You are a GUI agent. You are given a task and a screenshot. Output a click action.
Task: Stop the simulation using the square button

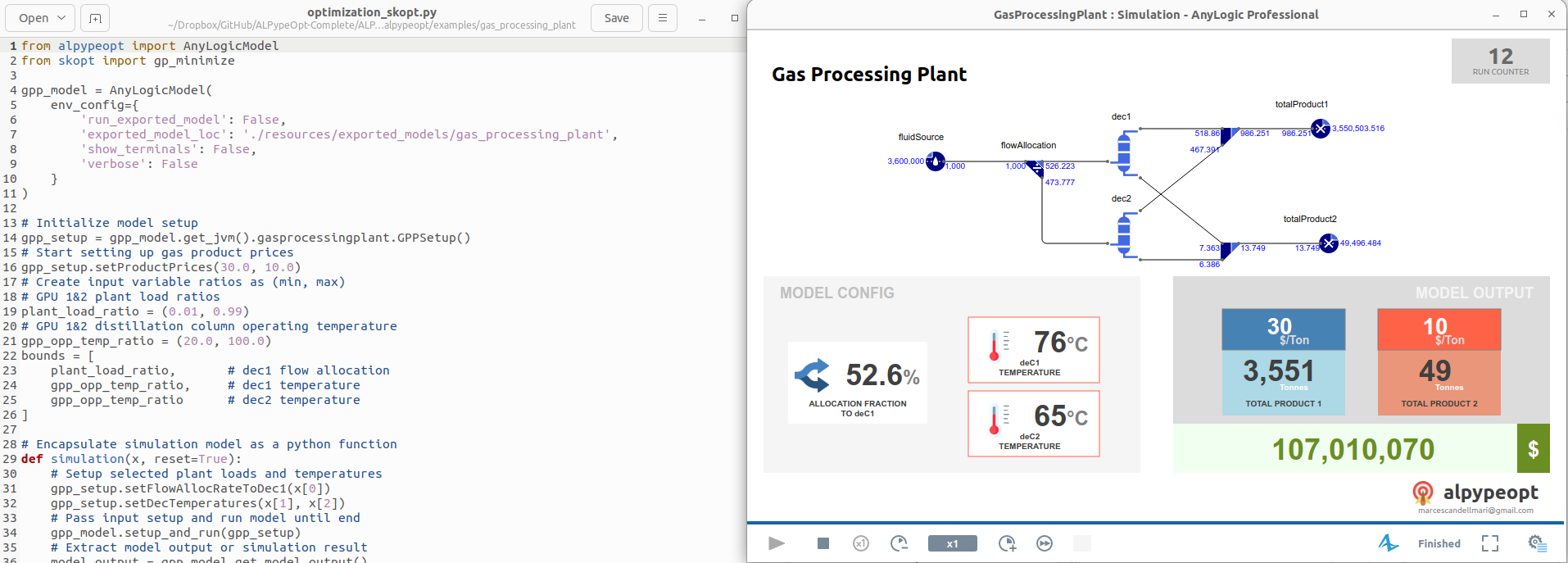(x=823, y=543)
